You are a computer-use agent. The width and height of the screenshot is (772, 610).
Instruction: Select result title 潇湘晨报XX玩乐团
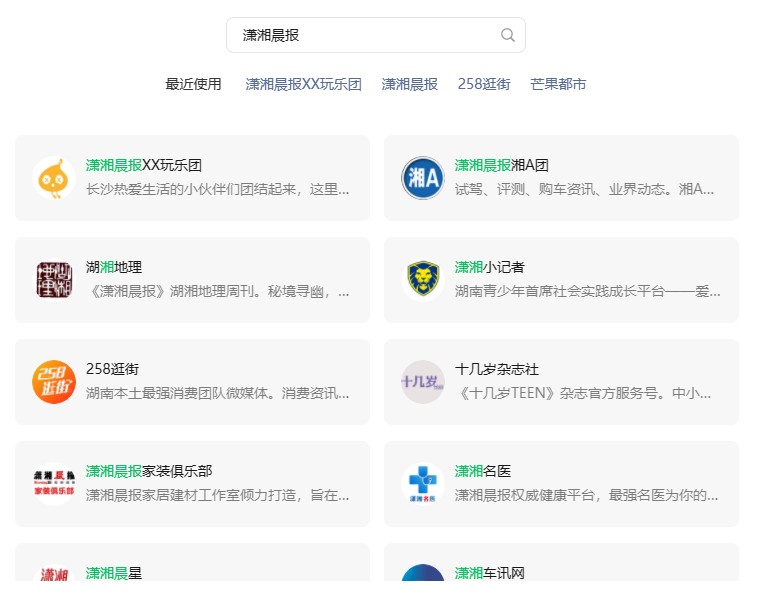tap(144, 165)
